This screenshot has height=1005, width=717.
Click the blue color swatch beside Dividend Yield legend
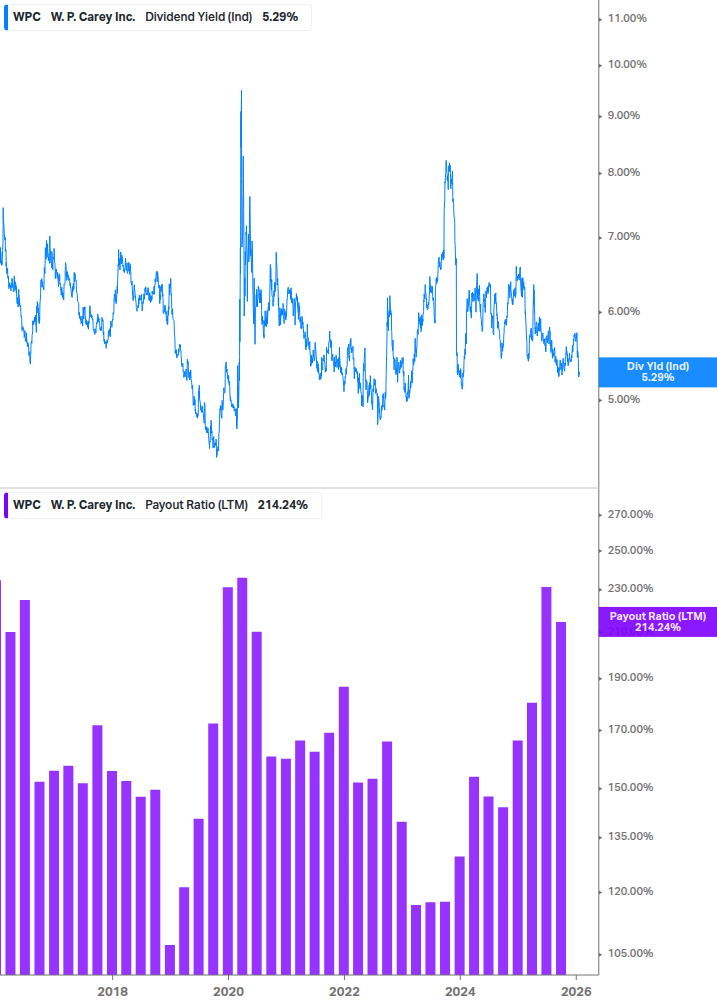point(5,17)
